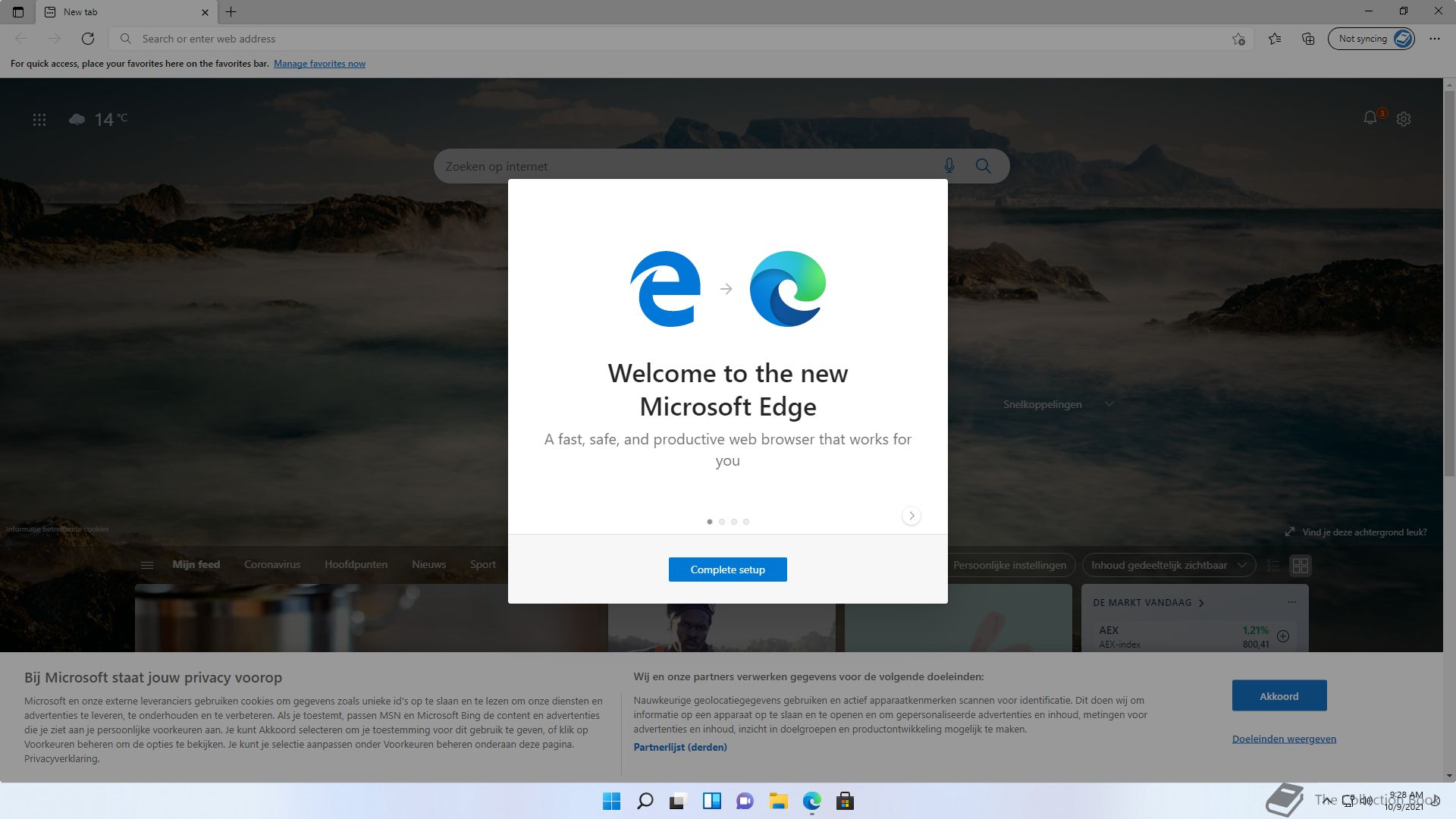This screenshot has width=1456, height=819.
Task: Go to next welcome slide arrow
Action: (x=912, y=516)
